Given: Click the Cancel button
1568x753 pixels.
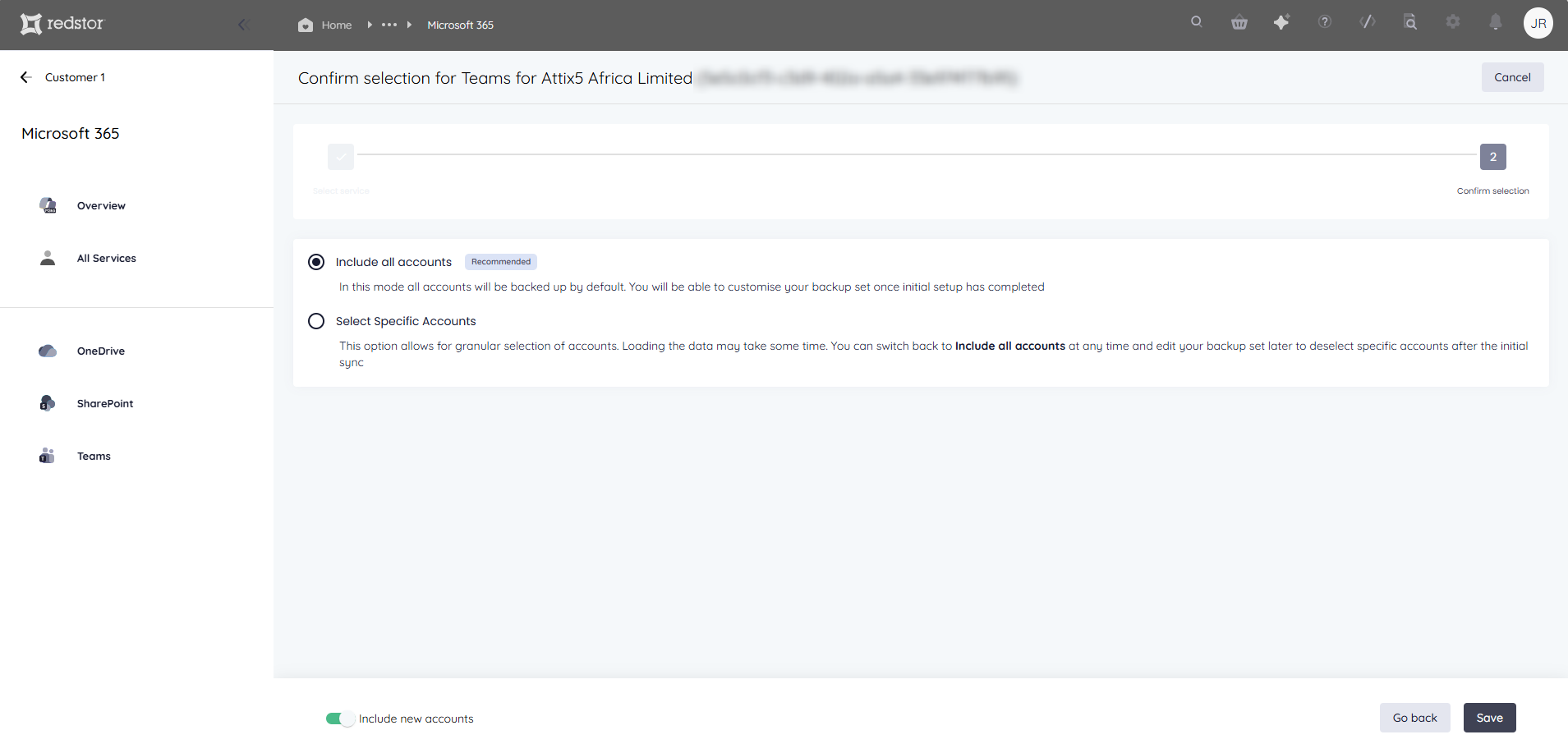Looking at the screenshot, I should click(x=1512, y=77).
